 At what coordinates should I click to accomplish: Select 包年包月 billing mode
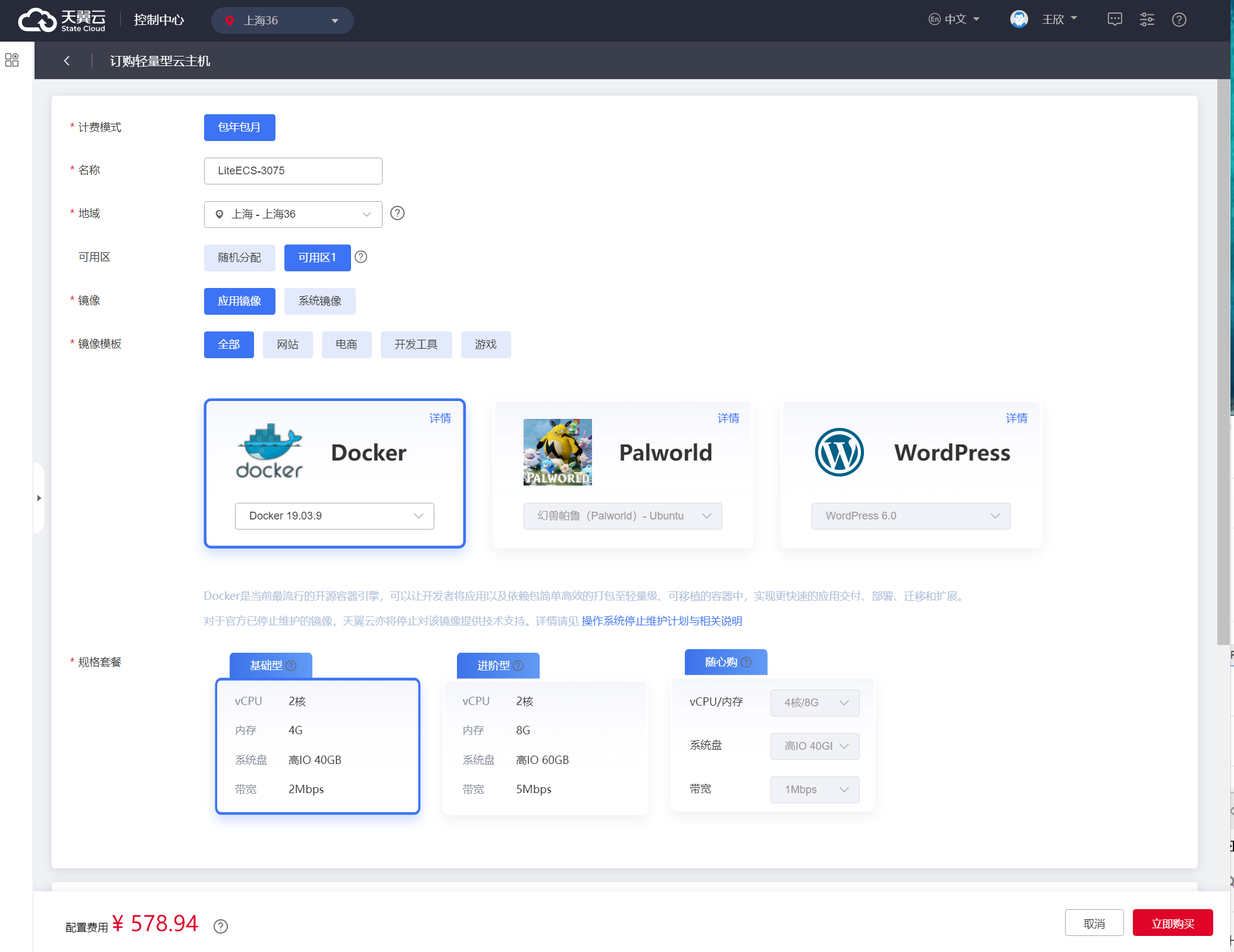[x=240, y=127]
